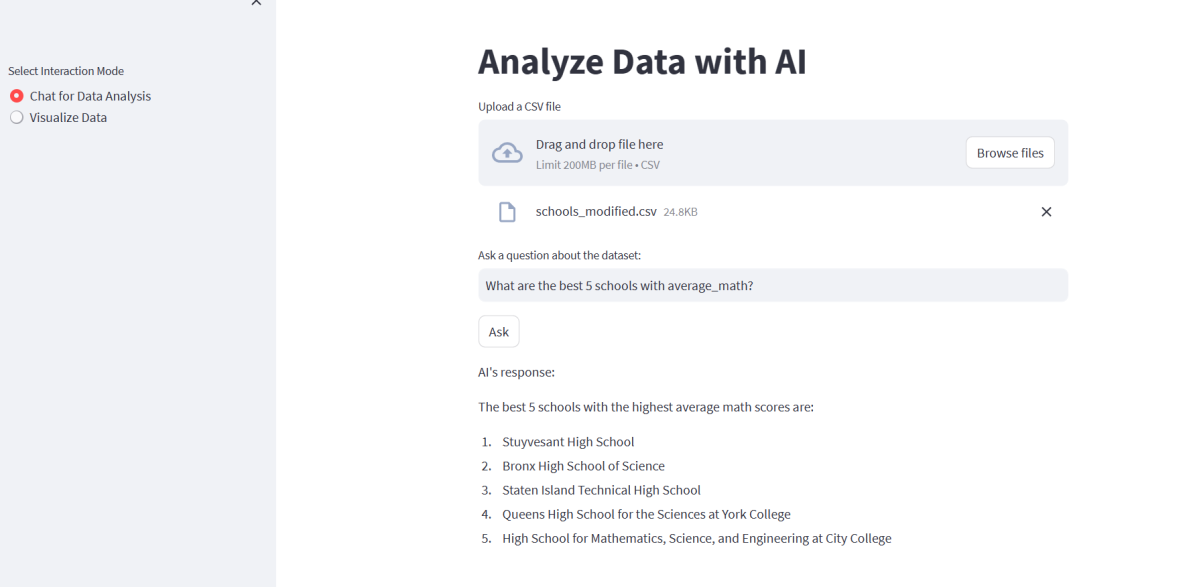Viewport: 1191px width, 587px height.
Task: Click the Browse files button
Action: pos(1010,153)
